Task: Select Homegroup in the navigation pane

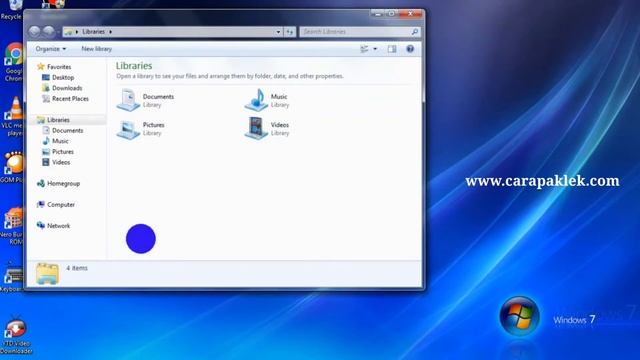Action: tap(58, 184)
